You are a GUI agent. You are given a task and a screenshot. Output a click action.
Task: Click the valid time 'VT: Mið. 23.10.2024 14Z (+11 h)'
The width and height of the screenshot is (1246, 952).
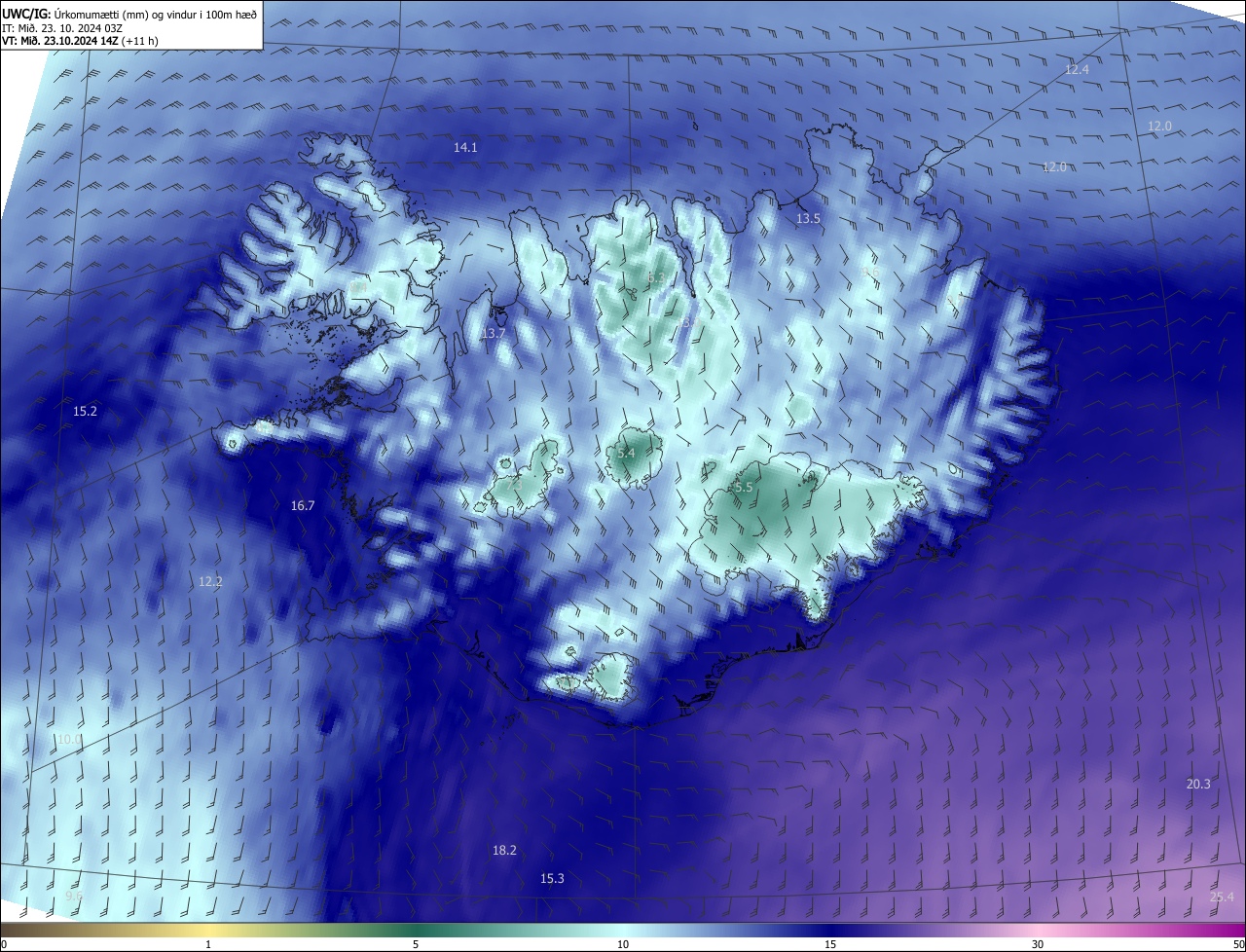(x=80, y=41)
